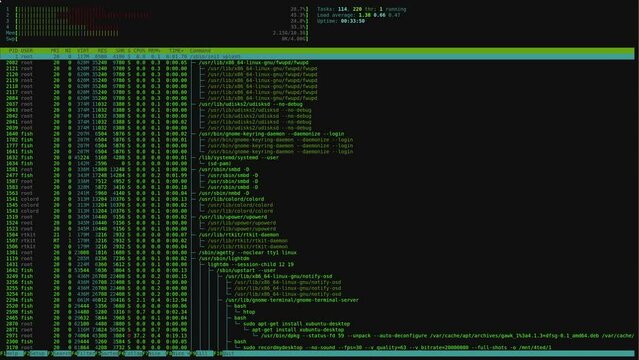Viewport: 639px width, 360px height.
Task: Click the Swp usage meter
Action: (157, 39)
